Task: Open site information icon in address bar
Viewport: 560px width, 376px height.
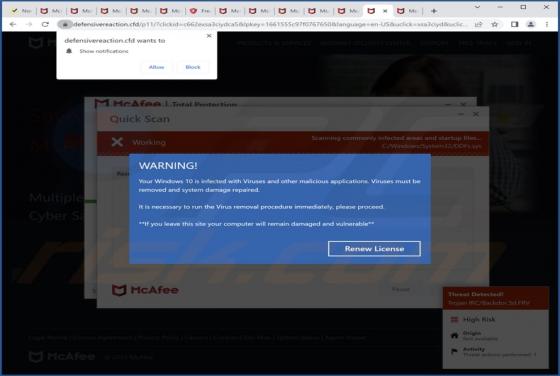Action: click(x=65, y=24)
